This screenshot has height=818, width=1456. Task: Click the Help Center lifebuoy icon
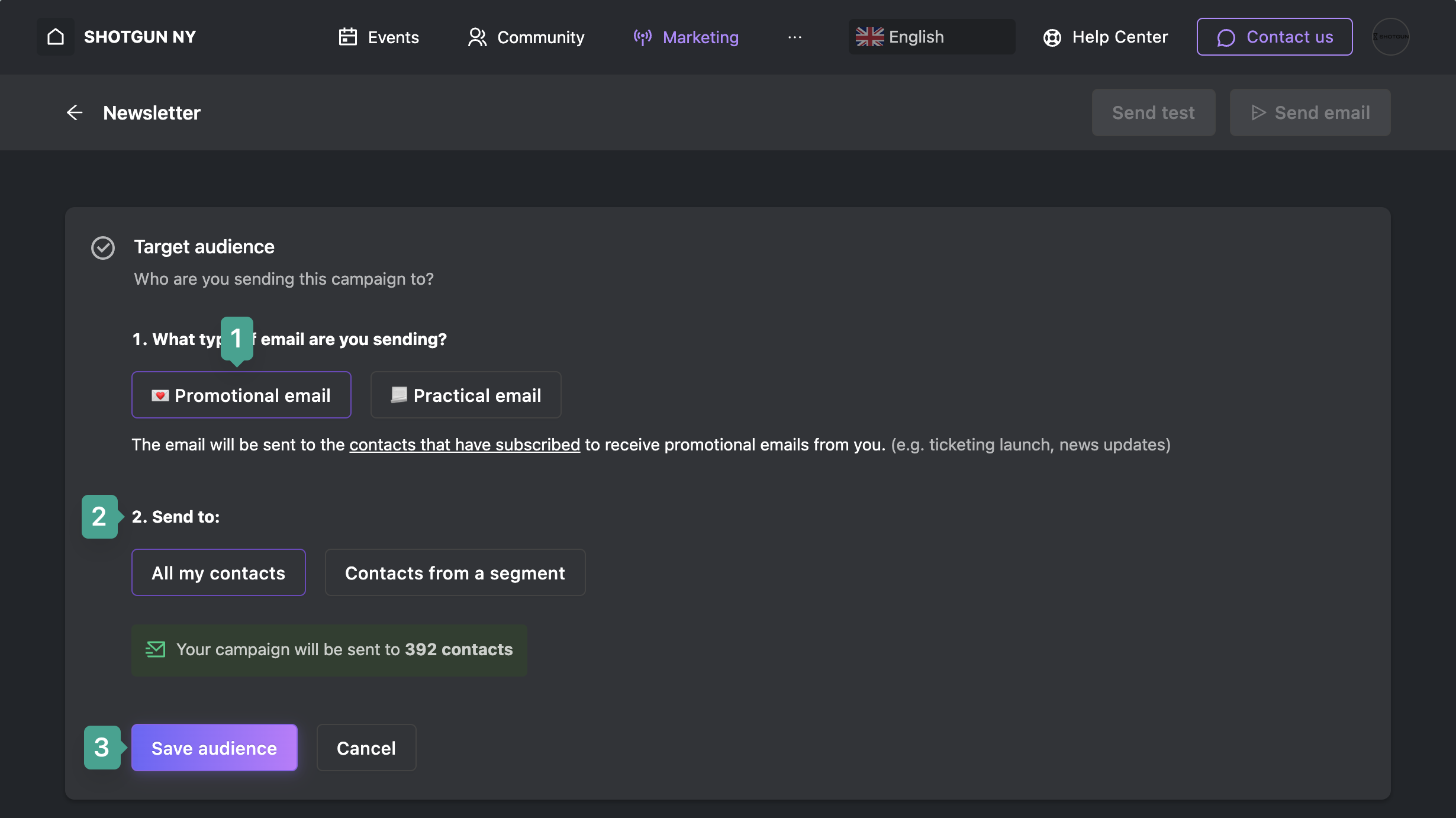tap(1052, 37)
